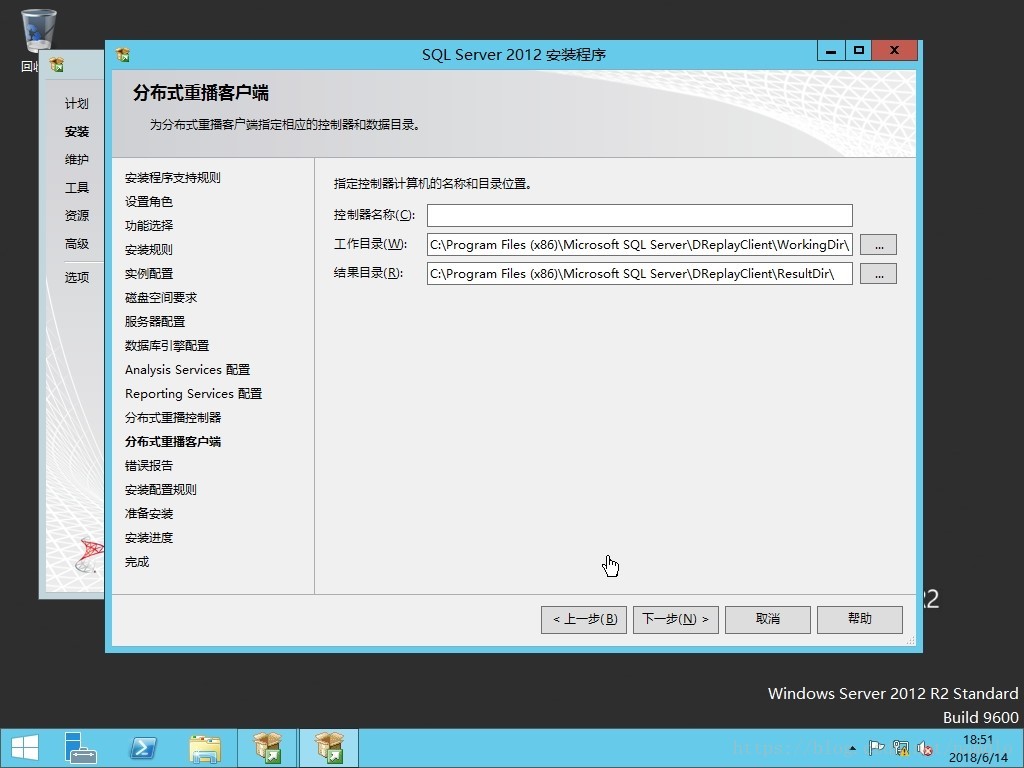Viewport: 1024px width, 768px height.
Task: Select 安装程序支持规则 step in sidebar
Action: pyautogui.click(x=172, y=178)
